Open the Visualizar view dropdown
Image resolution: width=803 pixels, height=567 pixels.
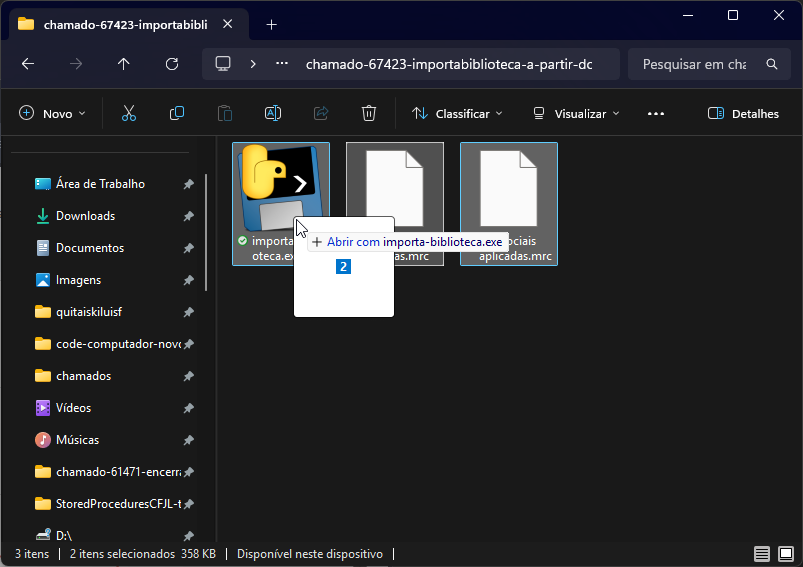[x=575, y=114]
